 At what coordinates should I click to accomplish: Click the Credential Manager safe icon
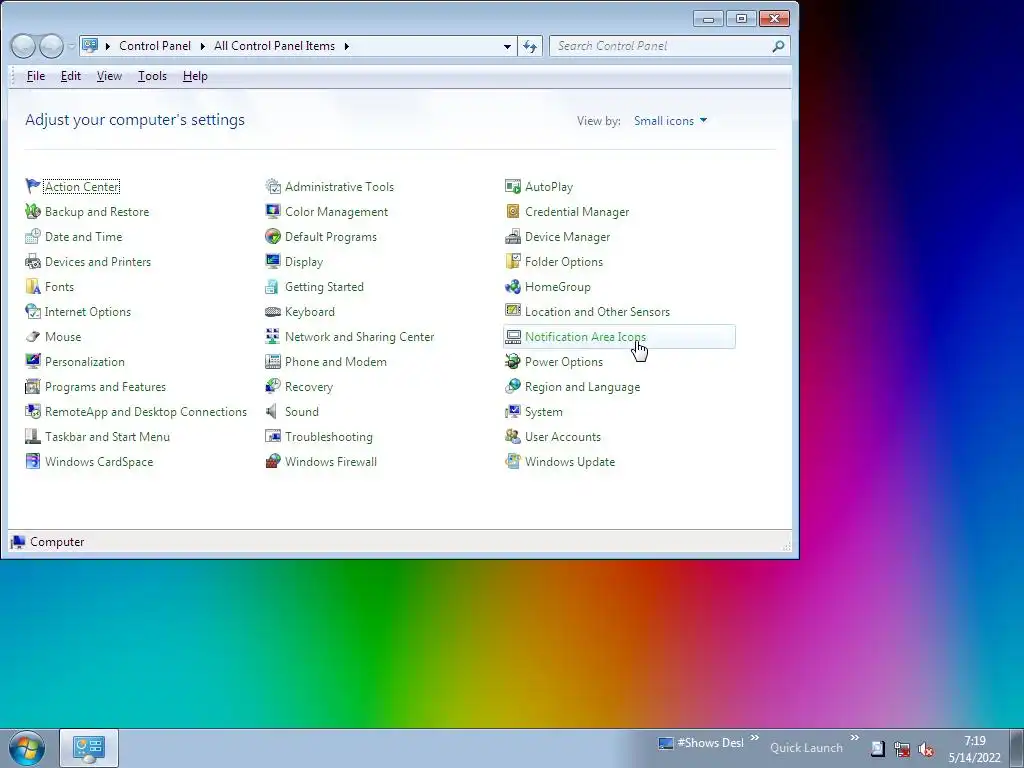tap(513, 212)
